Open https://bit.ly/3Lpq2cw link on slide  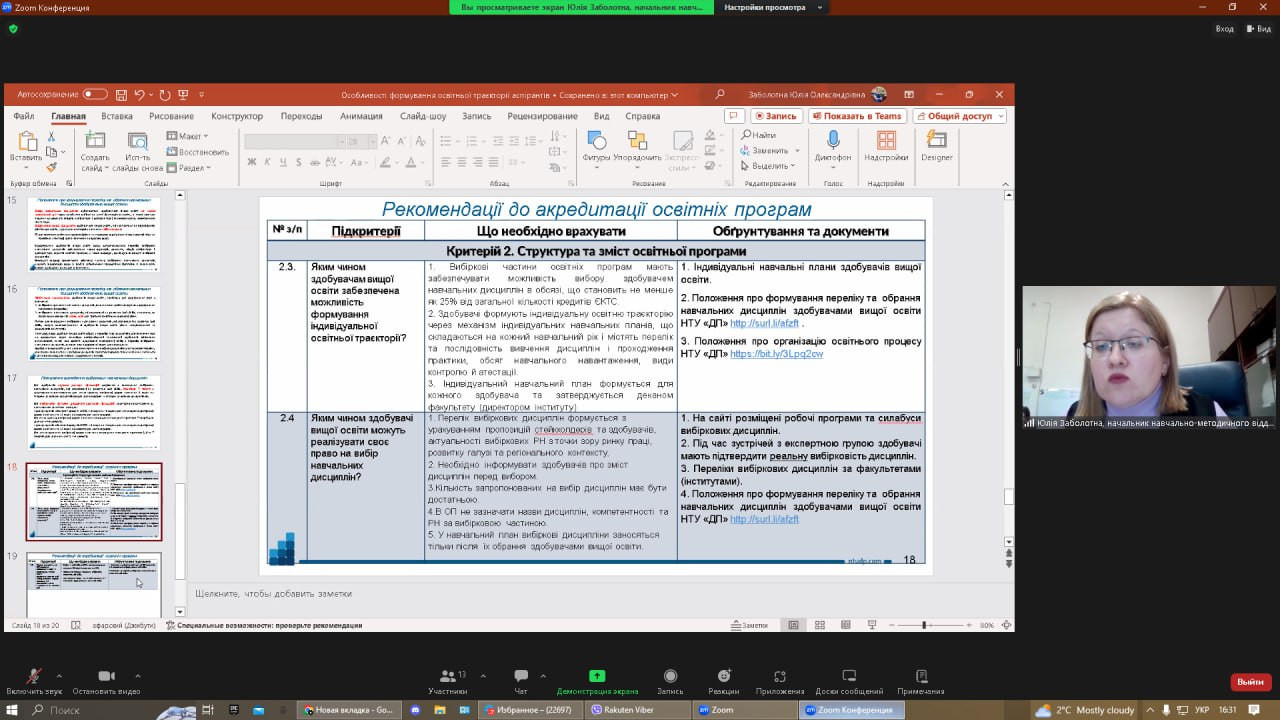(776, 354)
